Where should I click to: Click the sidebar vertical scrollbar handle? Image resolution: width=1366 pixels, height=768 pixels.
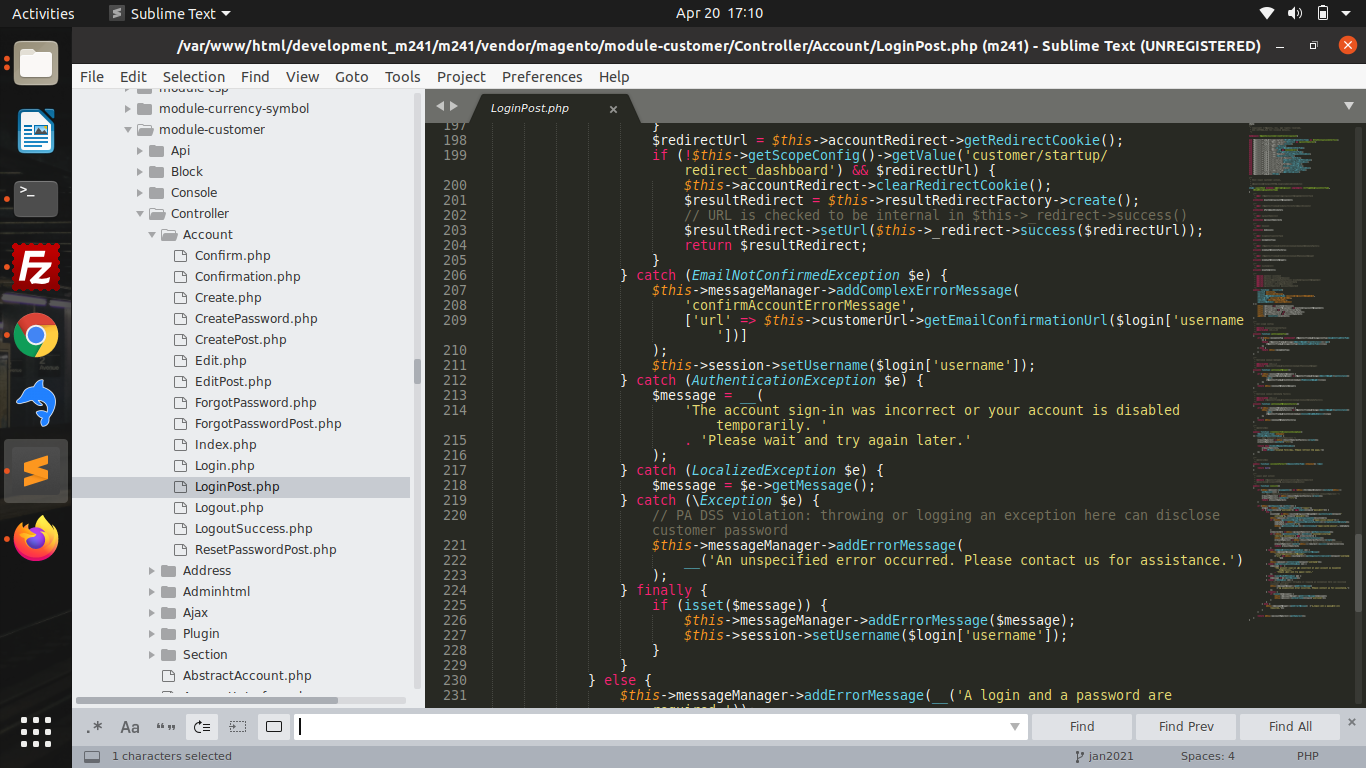[417, 372]
